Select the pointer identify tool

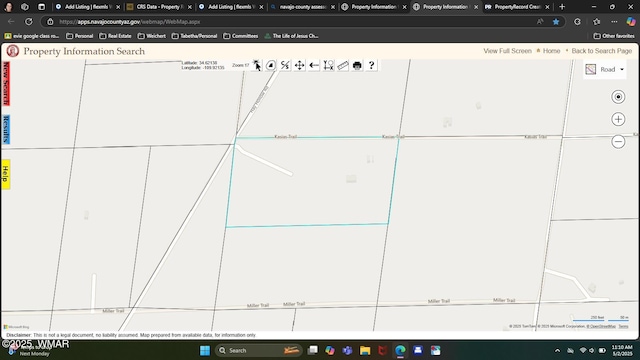click(x=256, y=65)
